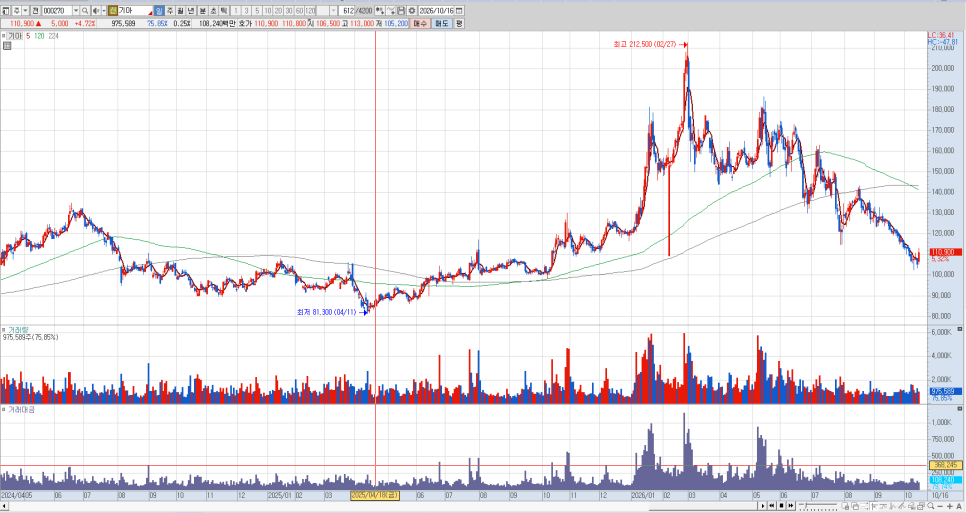Screen dimensions: 966x513
Task: Click the diagonal trendline icon in bottom toolbar
Action: click(x=901, y=506)
